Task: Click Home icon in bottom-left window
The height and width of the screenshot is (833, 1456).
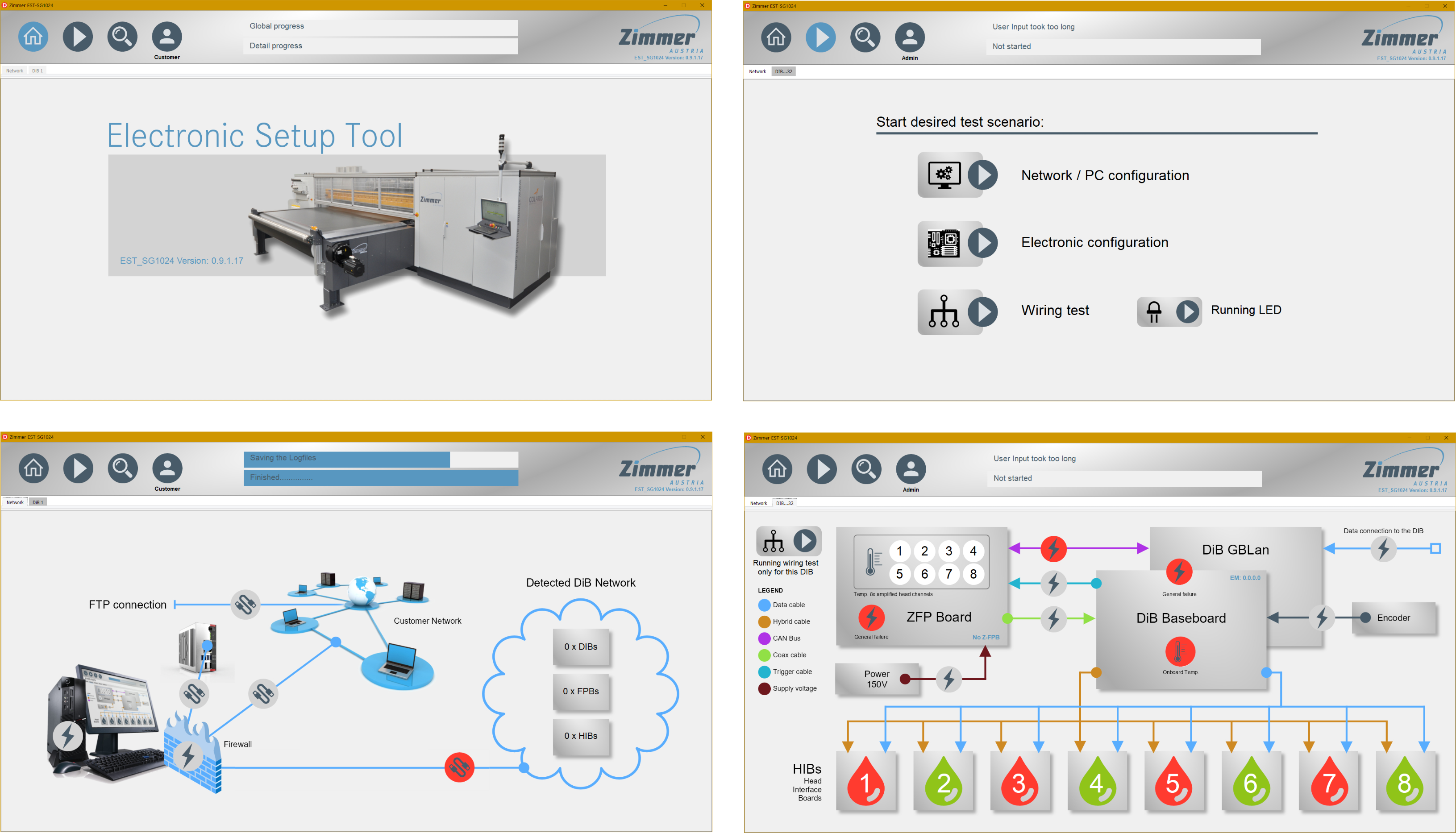Action: click(x=34, y=468)
